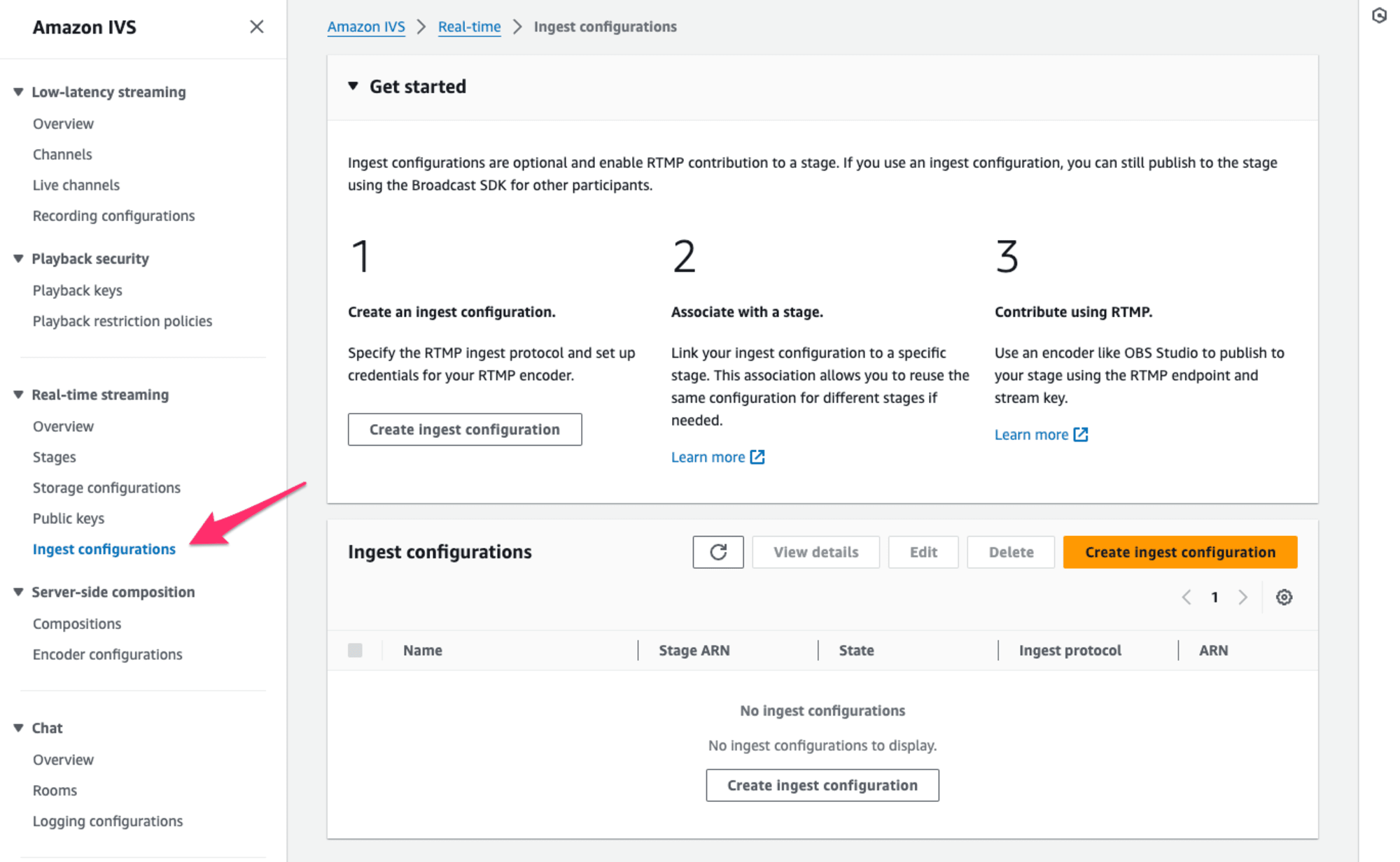Open Encoder configurations page
Viewport: 1400px width, 862px height.
click(x=107, y=654)
